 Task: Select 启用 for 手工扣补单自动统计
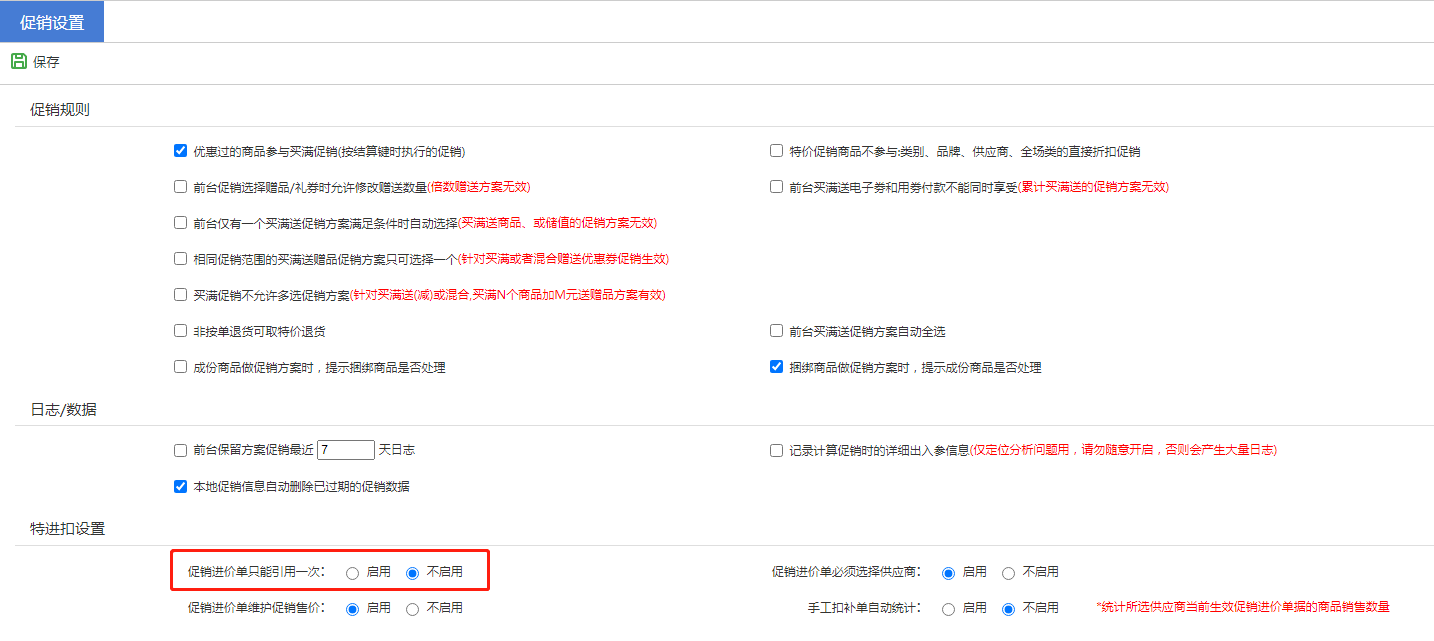[x=948, y=608]
